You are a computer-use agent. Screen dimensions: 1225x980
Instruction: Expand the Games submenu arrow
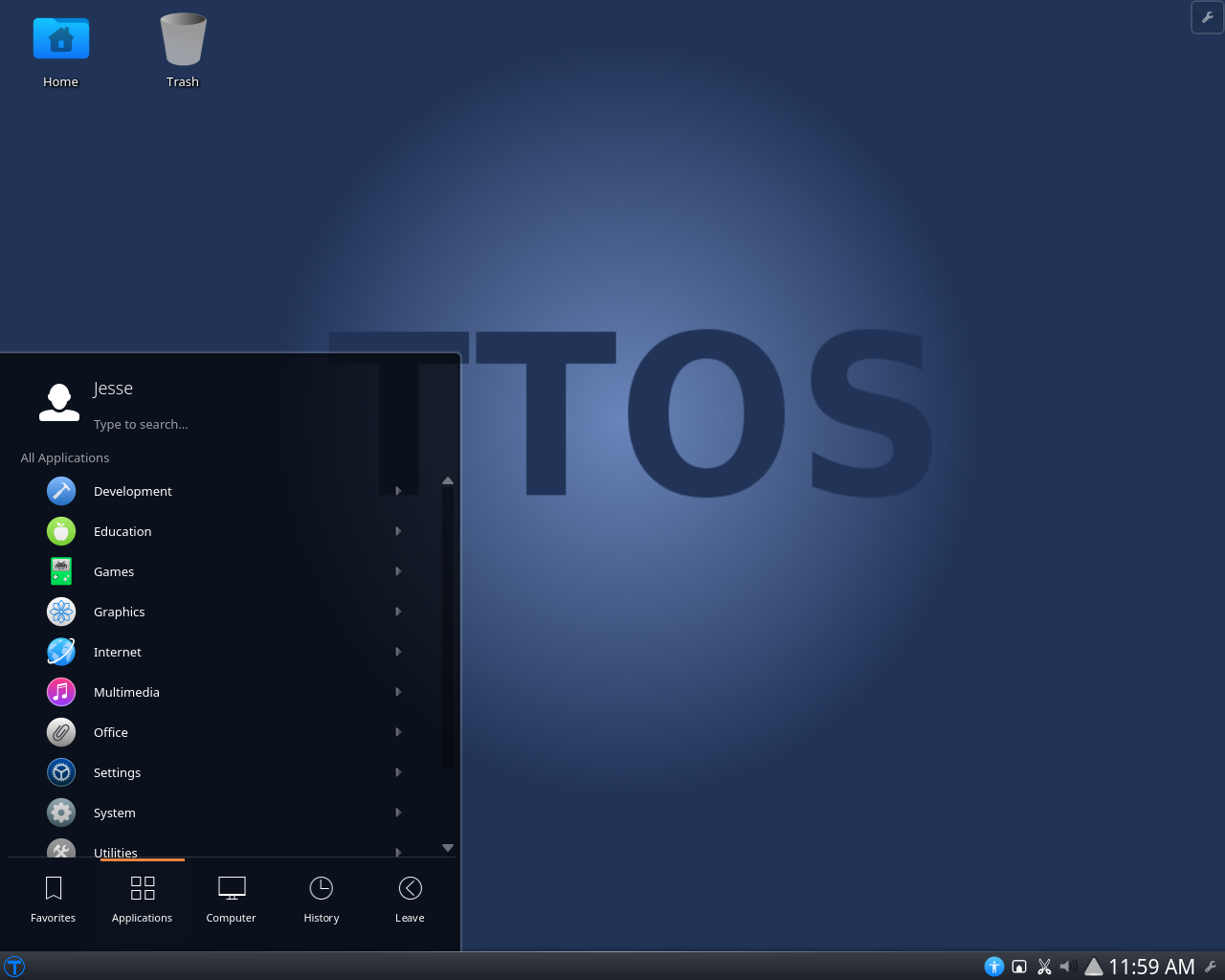pos(398,571)
